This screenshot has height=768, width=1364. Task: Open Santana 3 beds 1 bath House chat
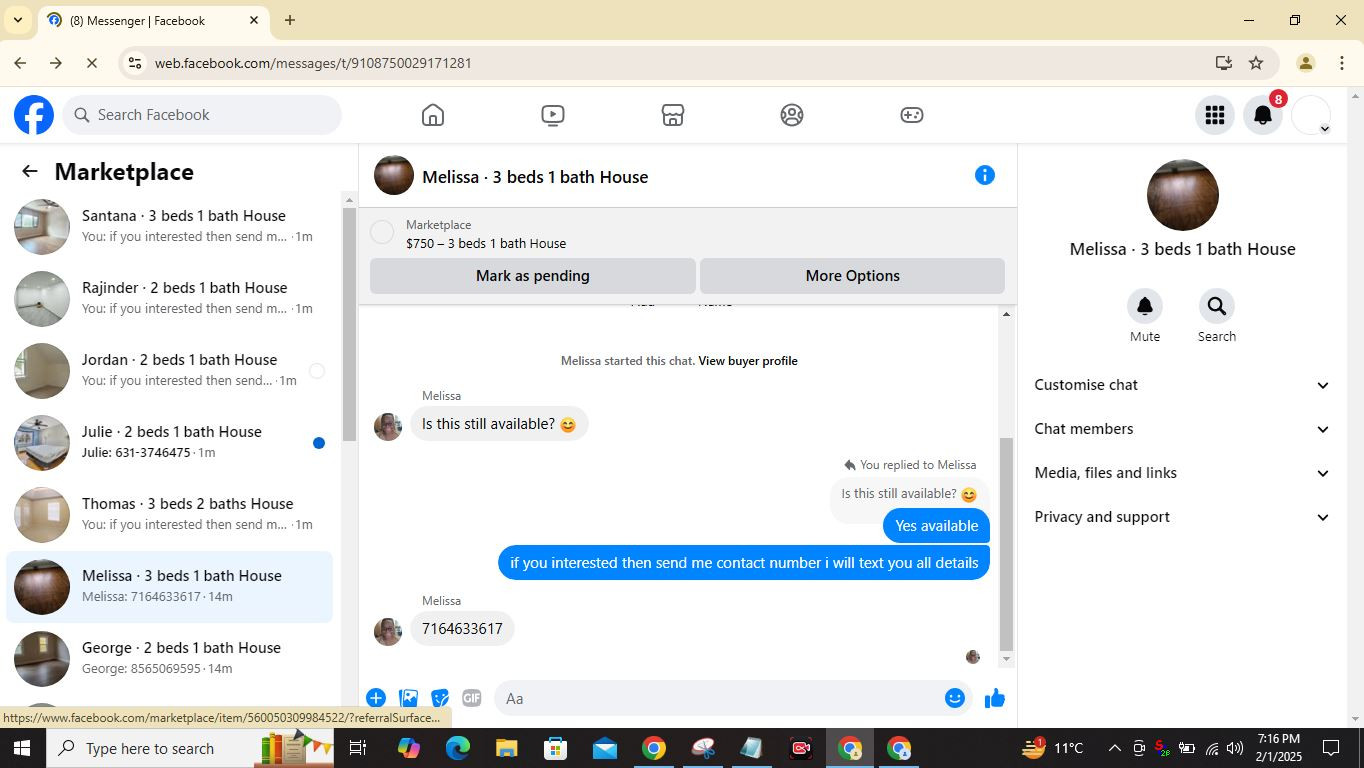[170, 226]
